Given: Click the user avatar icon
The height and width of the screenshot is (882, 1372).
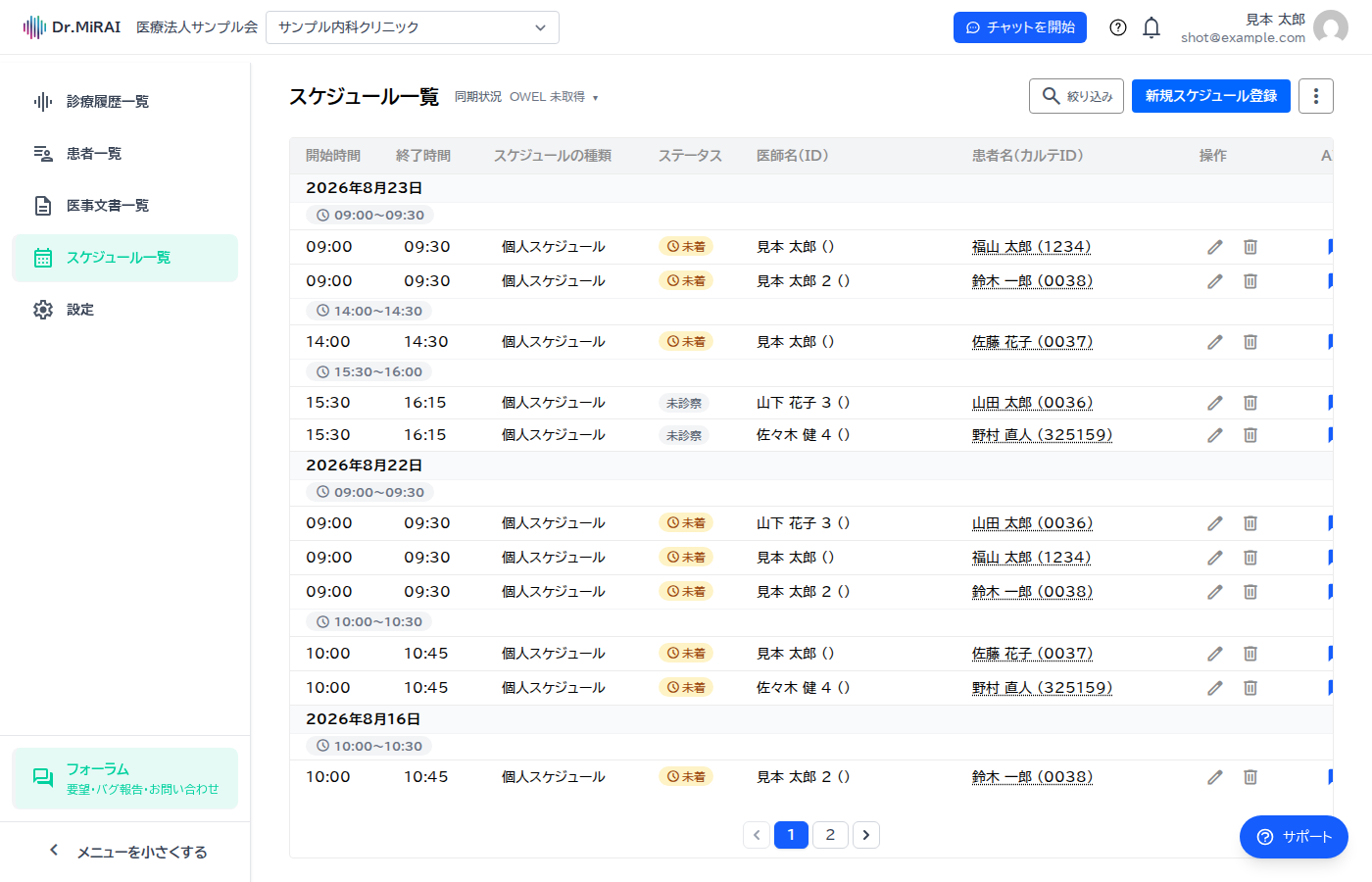Looking at the screenshot, I should pyautogui.click(x=1330, y=27).
